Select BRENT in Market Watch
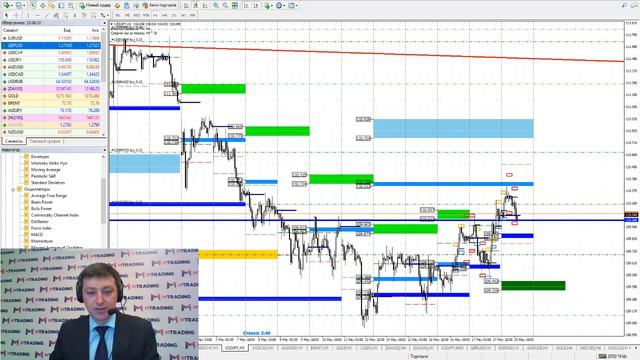640x360 pixels. click(x=51, y=103)
